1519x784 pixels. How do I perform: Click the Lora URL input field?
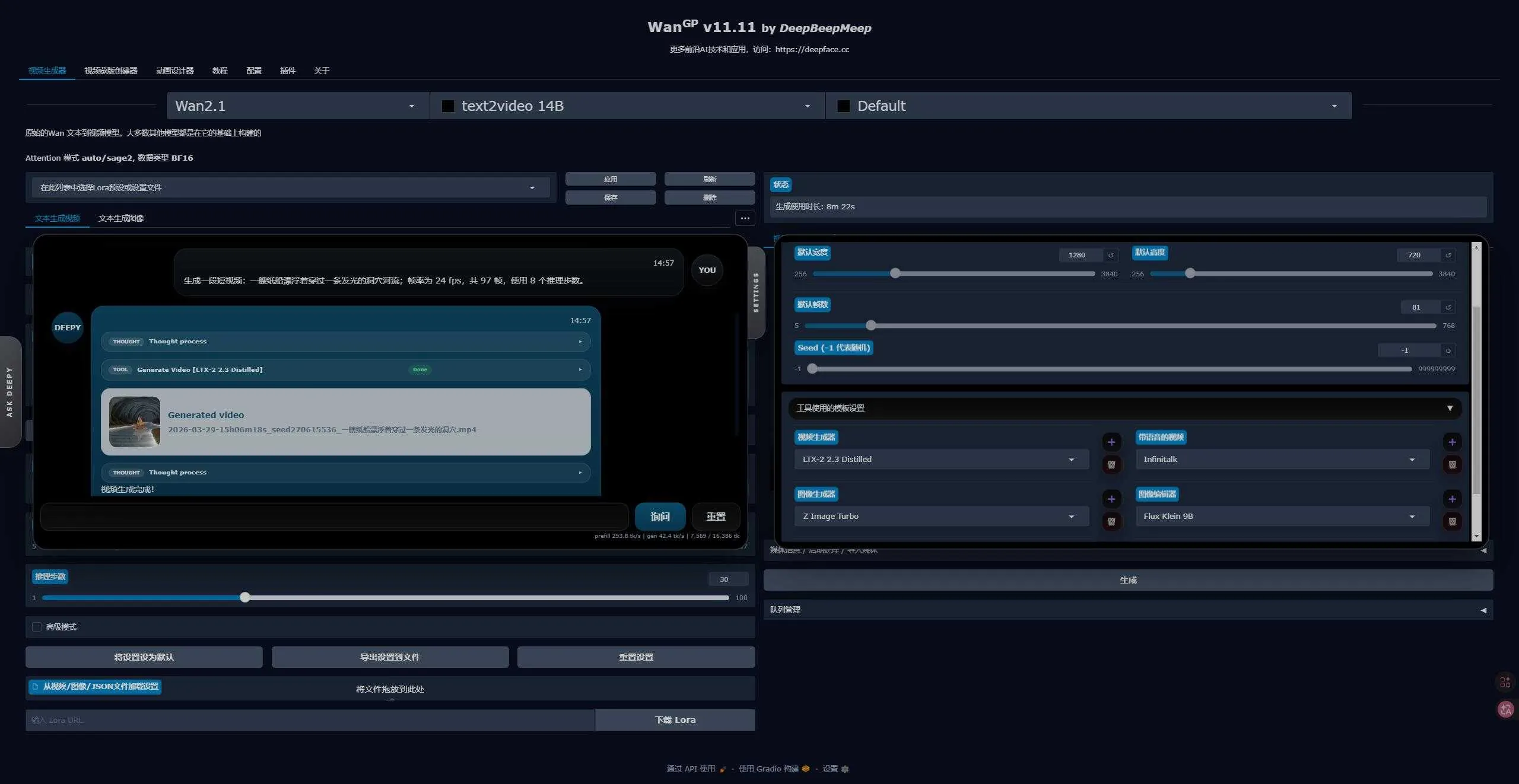point(309,720)
